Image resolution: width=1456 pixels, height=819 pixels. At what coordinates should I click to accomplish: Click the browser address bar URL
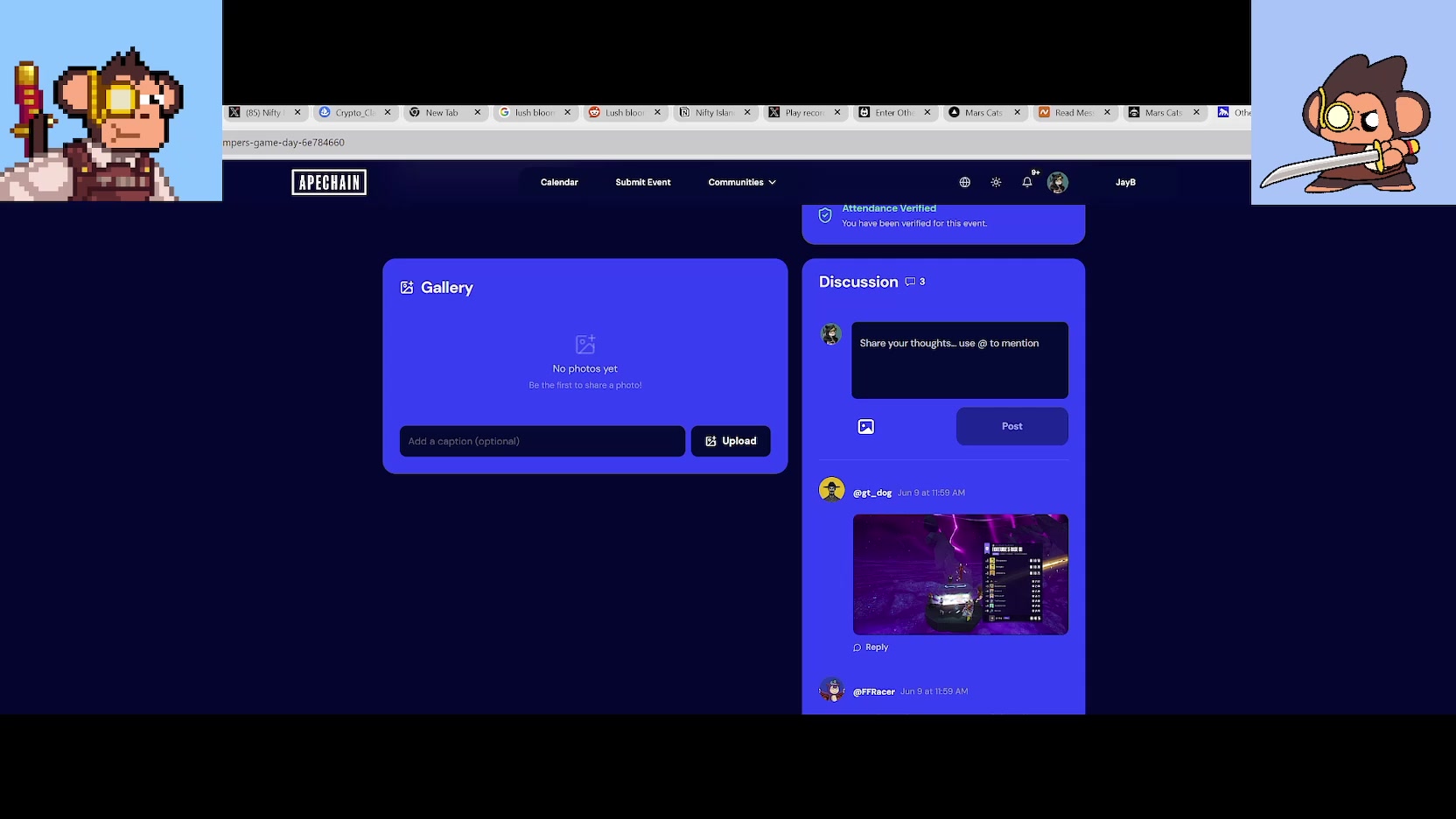point(283,143)
